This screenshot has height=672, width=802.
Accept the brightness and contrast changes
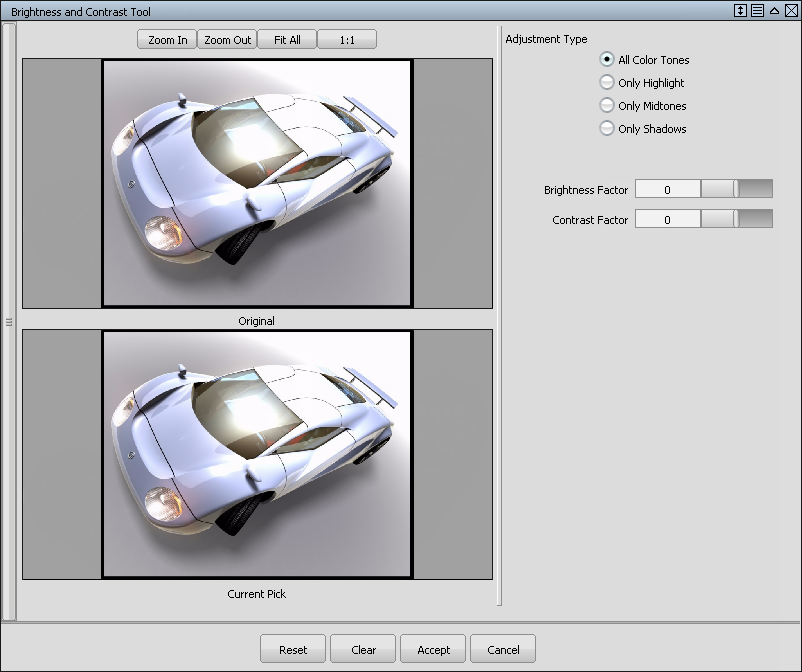tap(433, 648)
